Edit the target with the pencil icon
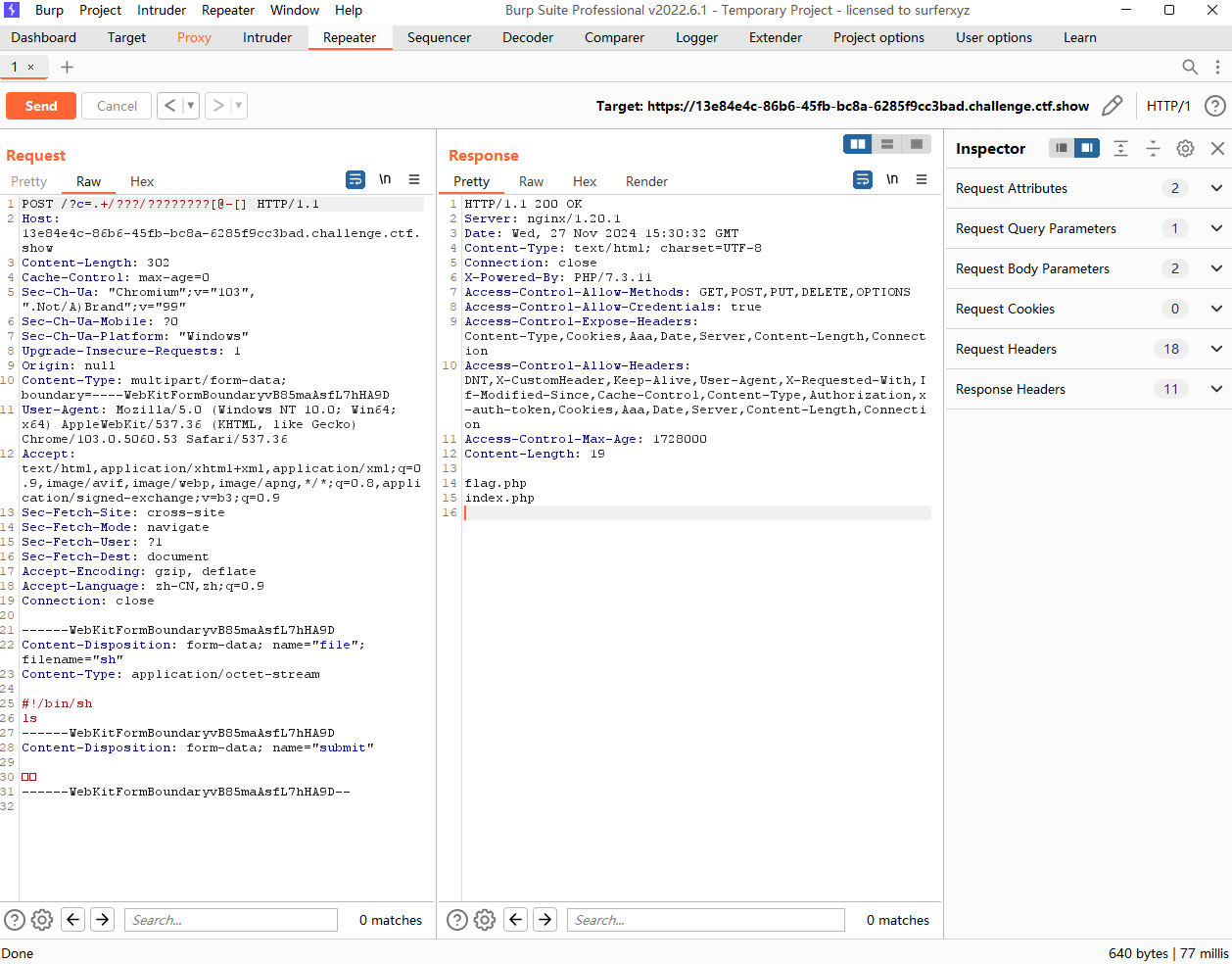The width and height of the screenshot is (1232, 964). coord(1113,105)
